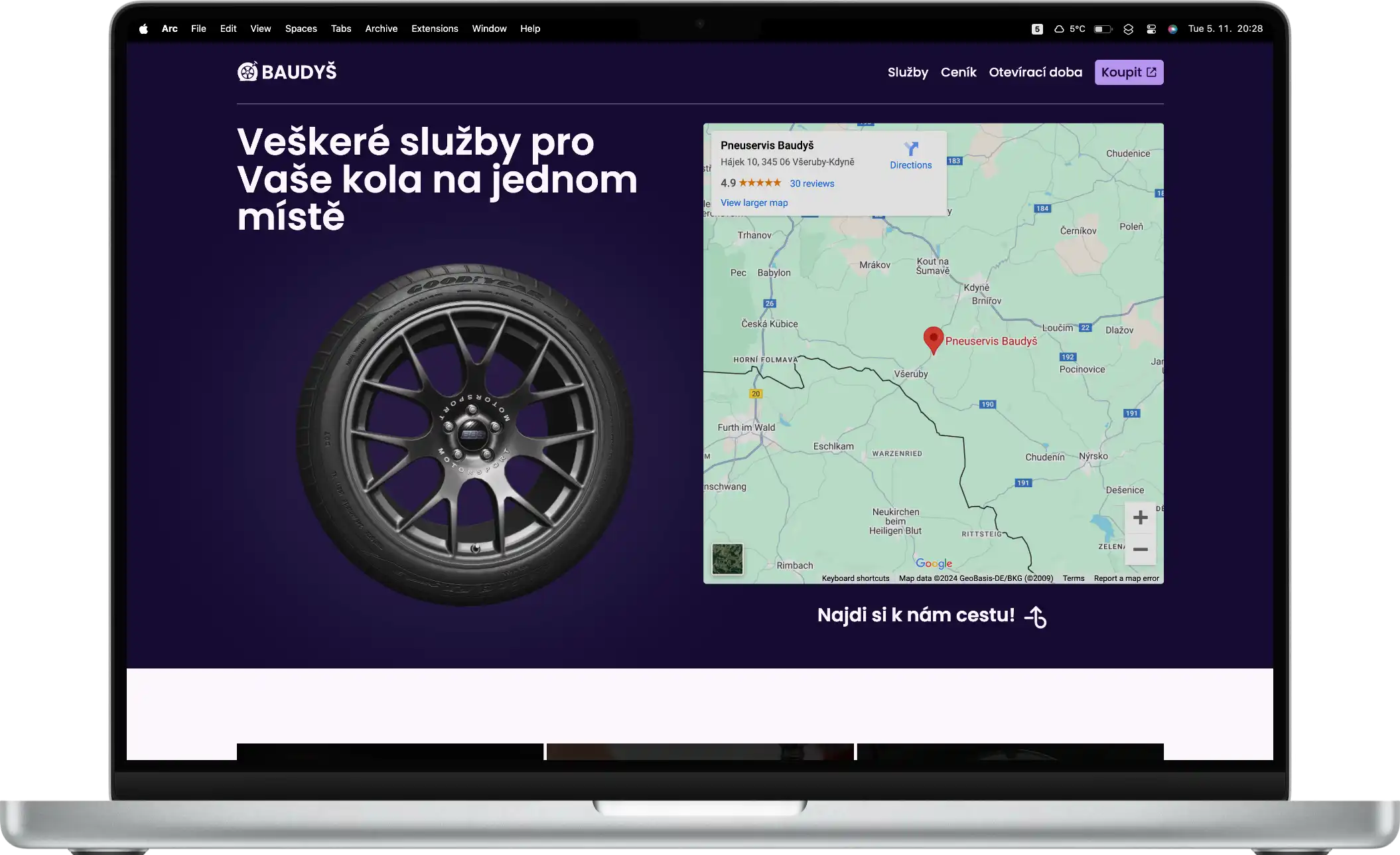Viewport: 1400px width, 855px height.
Task: Open the File menu
Action: 198,29
